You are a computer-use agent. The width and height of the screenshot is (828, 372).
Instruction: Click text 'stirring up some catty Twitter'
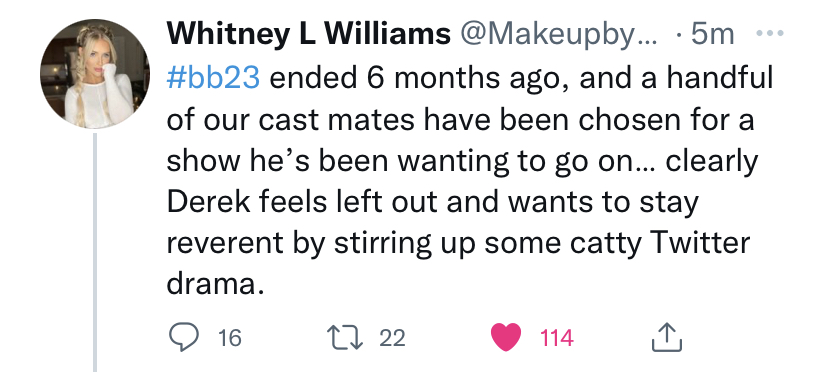[x=542, y=244]
